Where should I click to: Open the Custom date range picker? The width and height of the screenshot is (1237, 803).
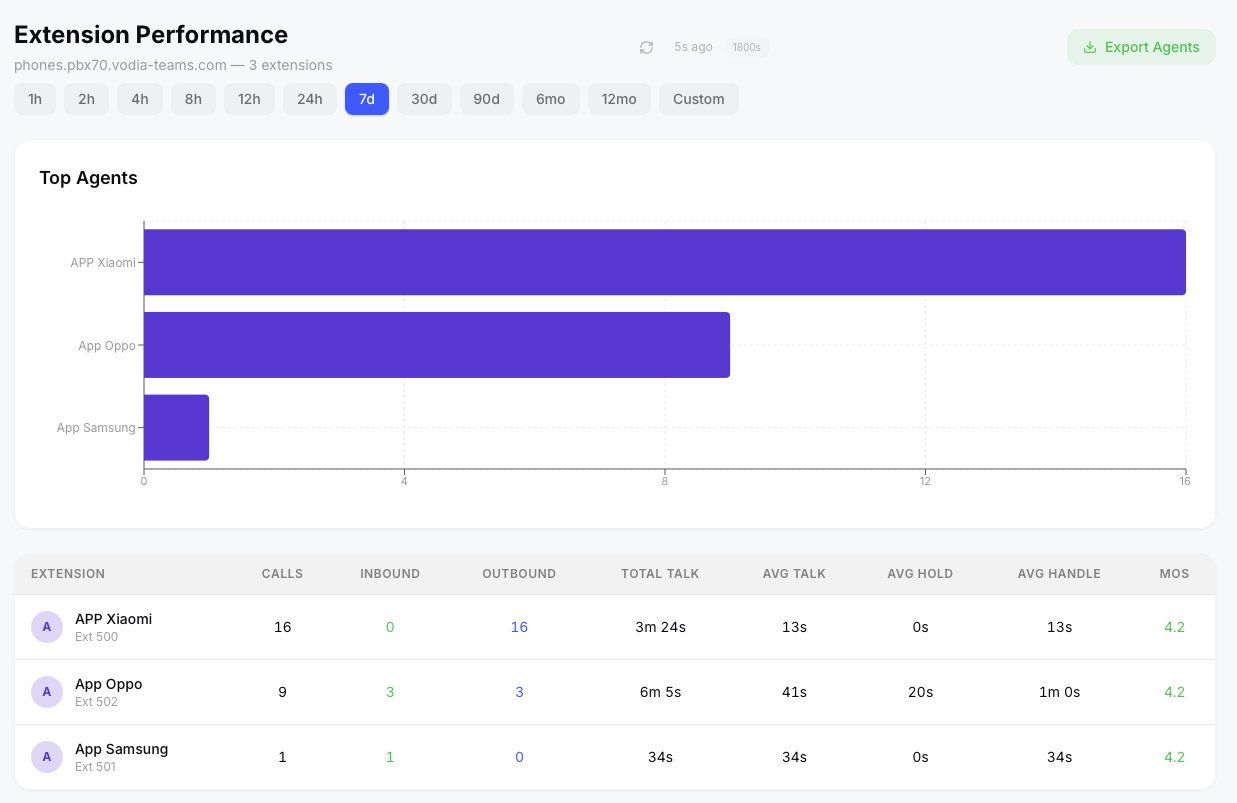(x=698, y=99)
